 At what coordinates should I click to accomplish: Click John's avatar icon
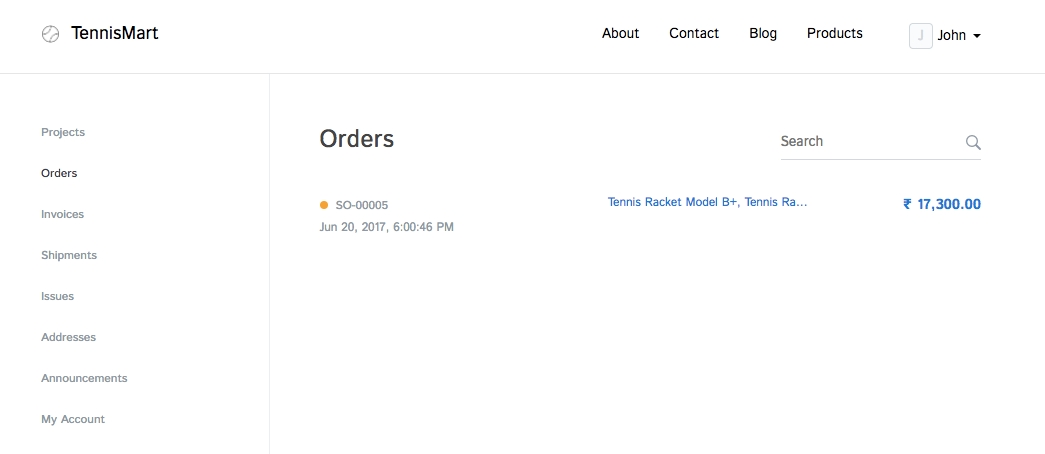tap(920, 35)
